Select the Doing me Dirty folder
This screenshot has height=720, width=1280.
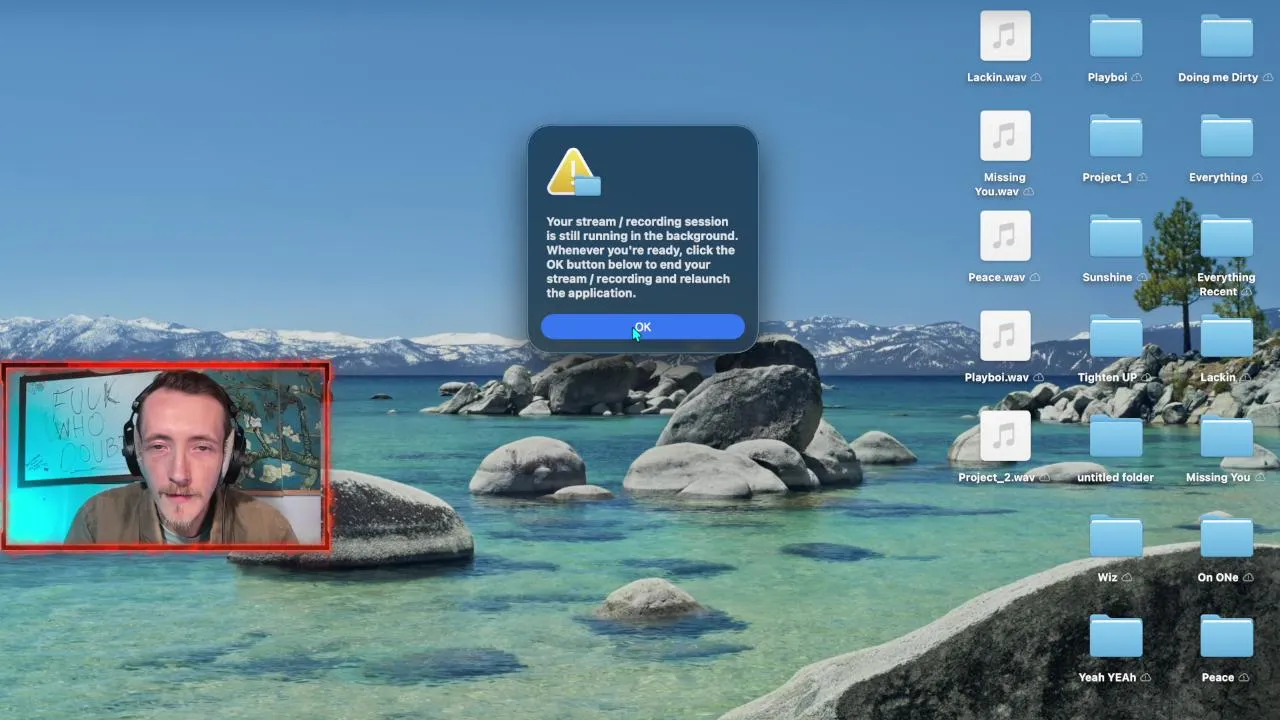point(1226,36)
